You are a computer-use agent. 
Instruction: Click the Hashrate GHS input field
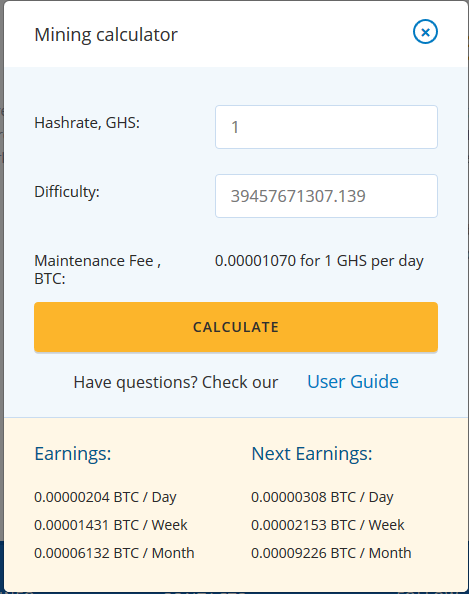(326, 127)
